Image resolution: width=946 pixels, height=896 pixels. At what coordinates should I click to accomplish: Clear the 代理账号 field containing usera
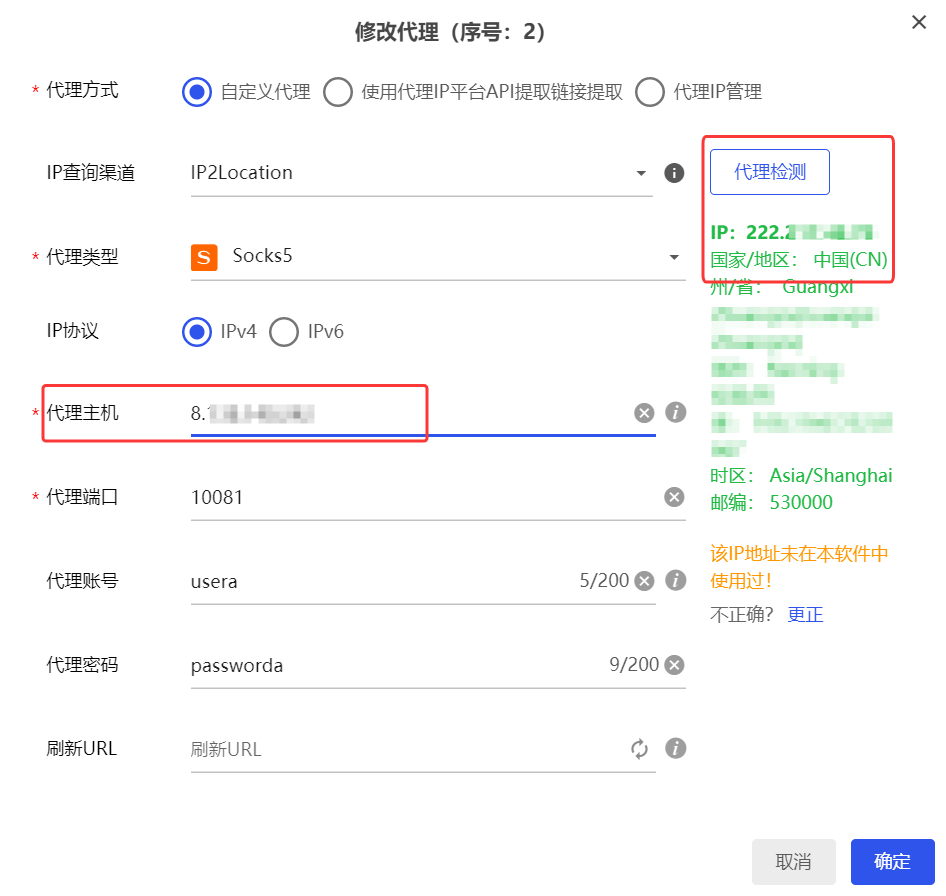pos(644,581)
